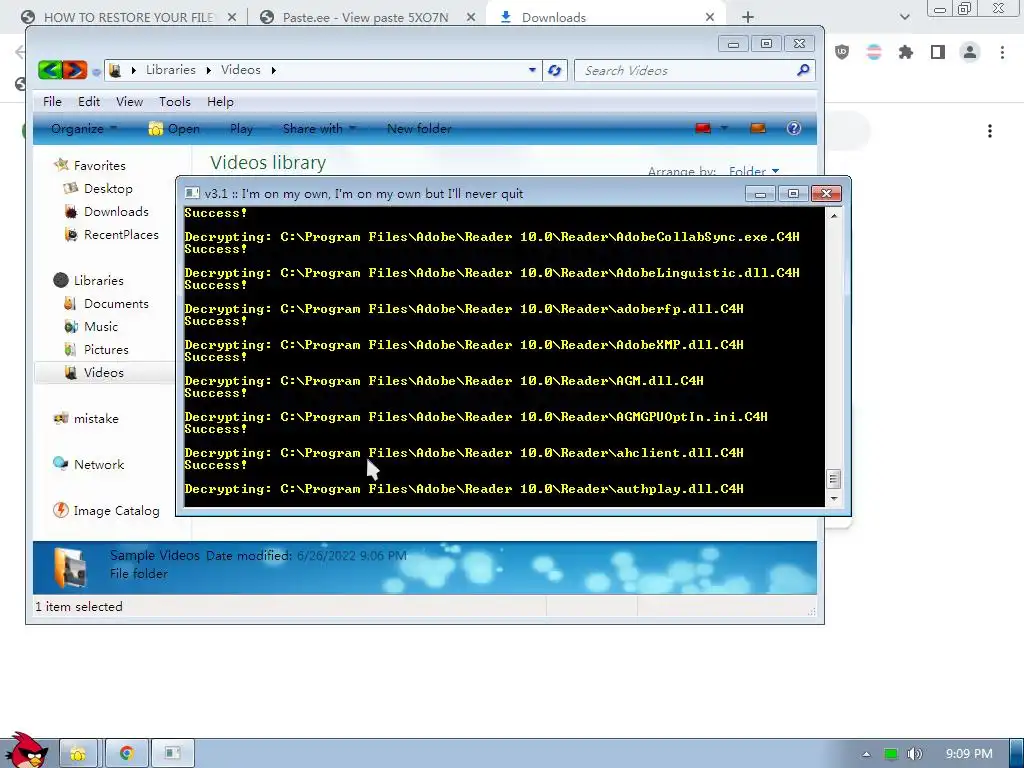The image size is (1024, 768).
Task: Click the refresh icon beside the address bar
Action: coord(554,71)
